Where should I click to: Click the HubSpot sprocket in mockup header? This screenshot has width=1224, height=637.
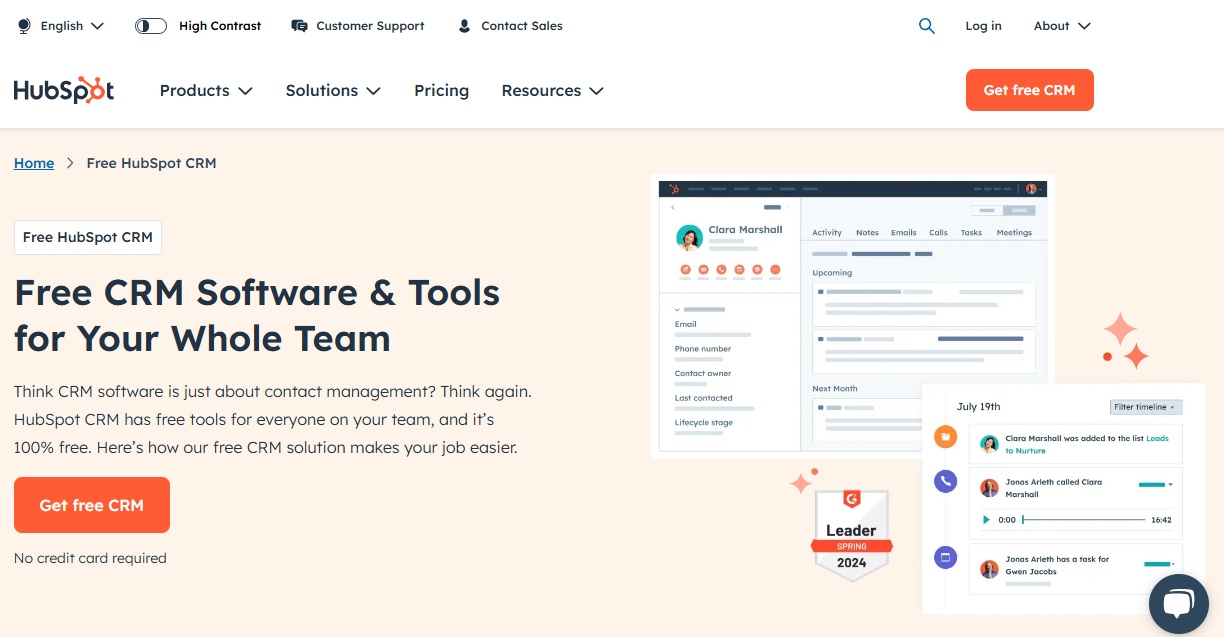674,188
